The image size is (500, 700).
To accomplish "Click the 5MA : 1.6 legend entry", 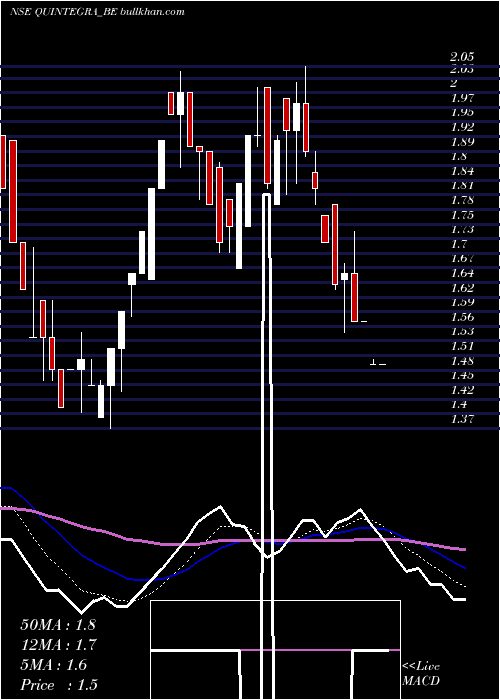I will (54, 665).
